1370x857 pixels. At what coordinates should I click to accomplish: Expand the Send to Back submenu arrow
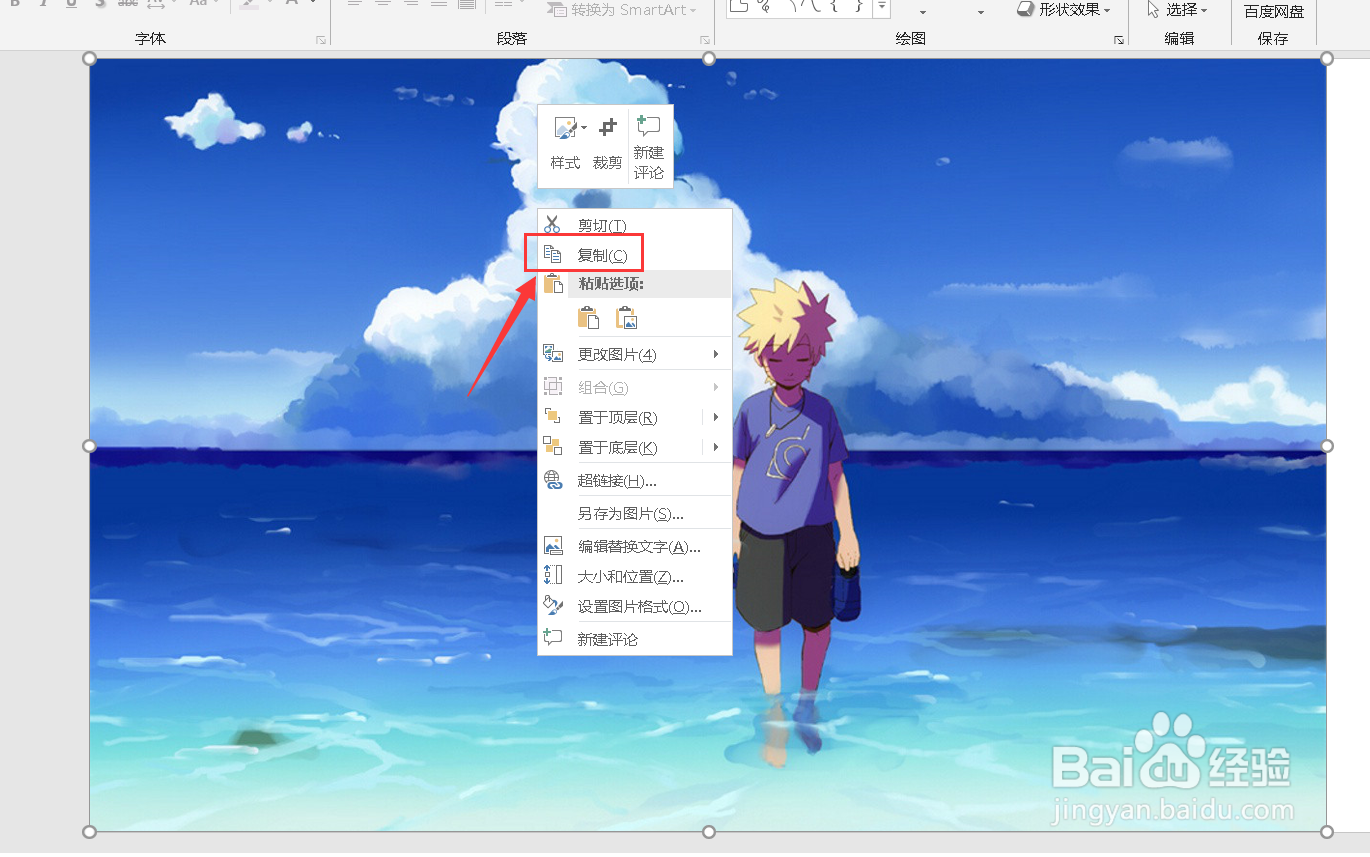716,447
